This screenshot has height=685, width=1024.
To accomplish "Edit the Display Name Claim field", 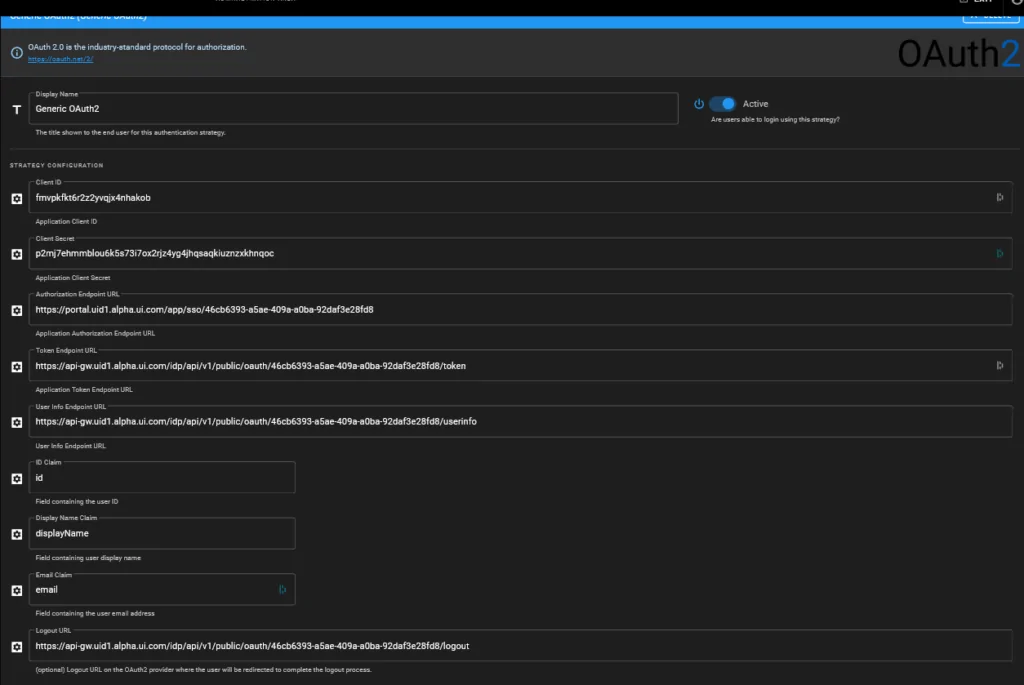I will (x=162, y=534).
